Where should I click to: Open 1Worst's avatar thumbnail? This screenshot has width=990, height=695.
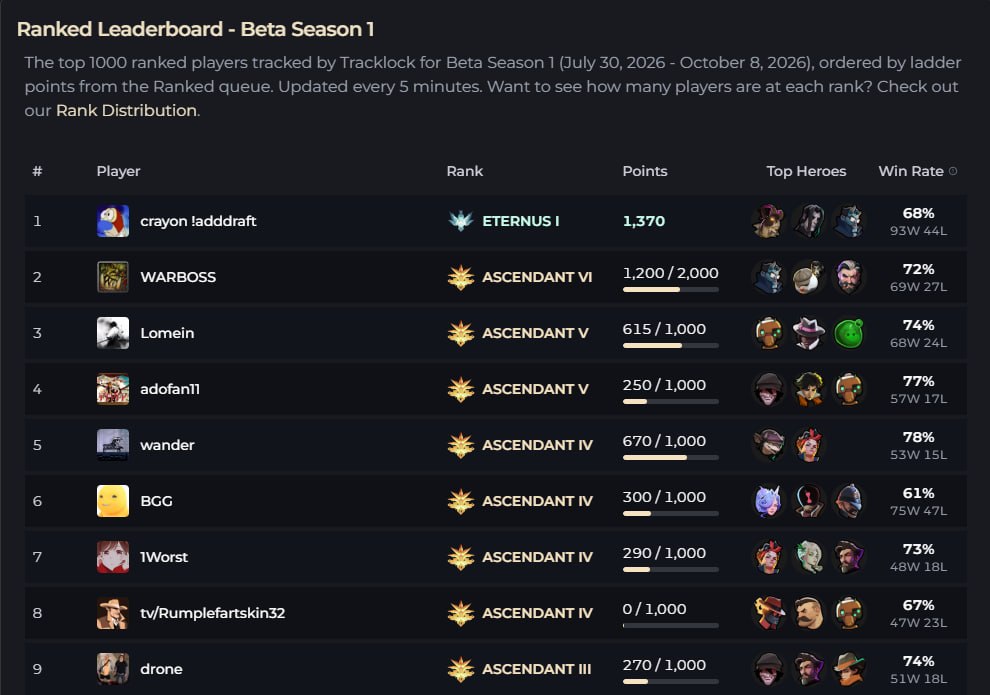click(x=113, y=557)
